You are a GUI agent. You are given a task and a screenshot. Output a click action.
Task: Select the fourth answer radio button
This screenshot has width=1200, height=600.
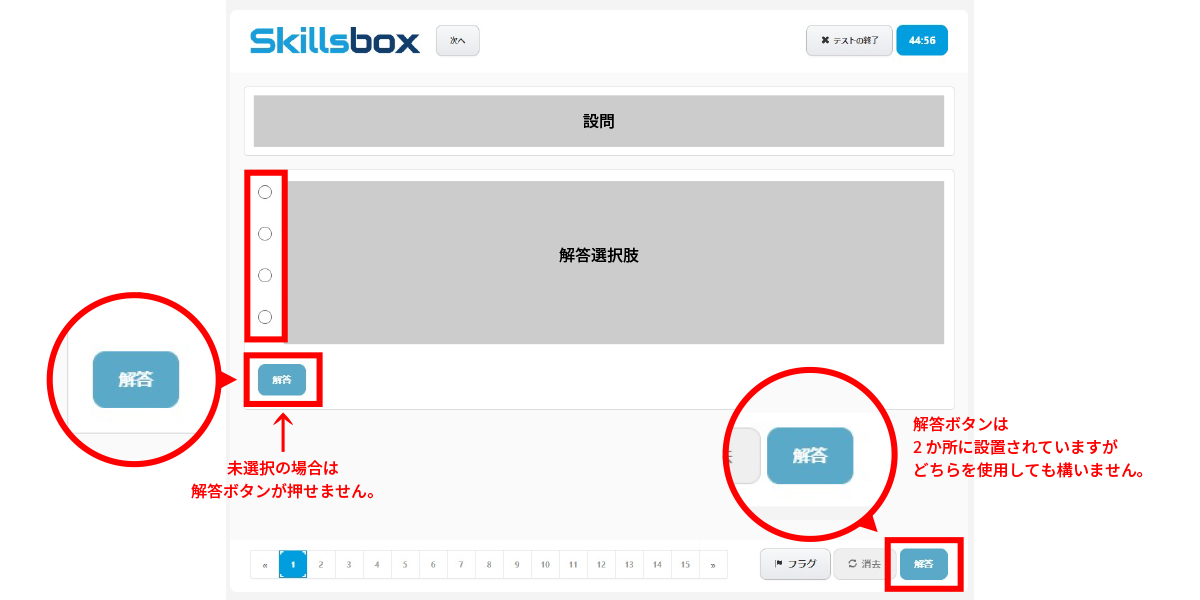[x=265, y=317]
